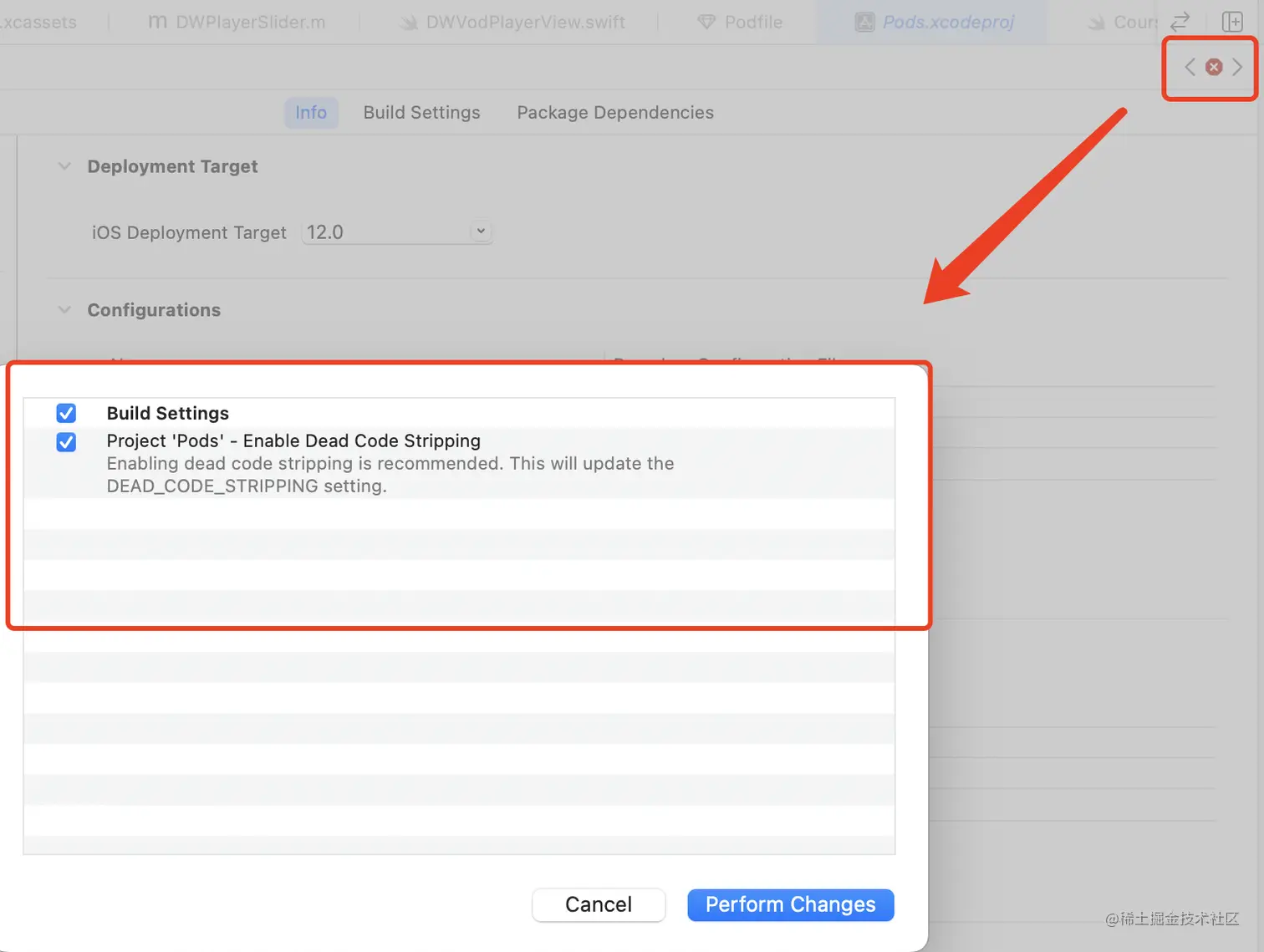Uncheck Enable Dead Code Stripping checkbox
1264x952 pixels.
66,441
